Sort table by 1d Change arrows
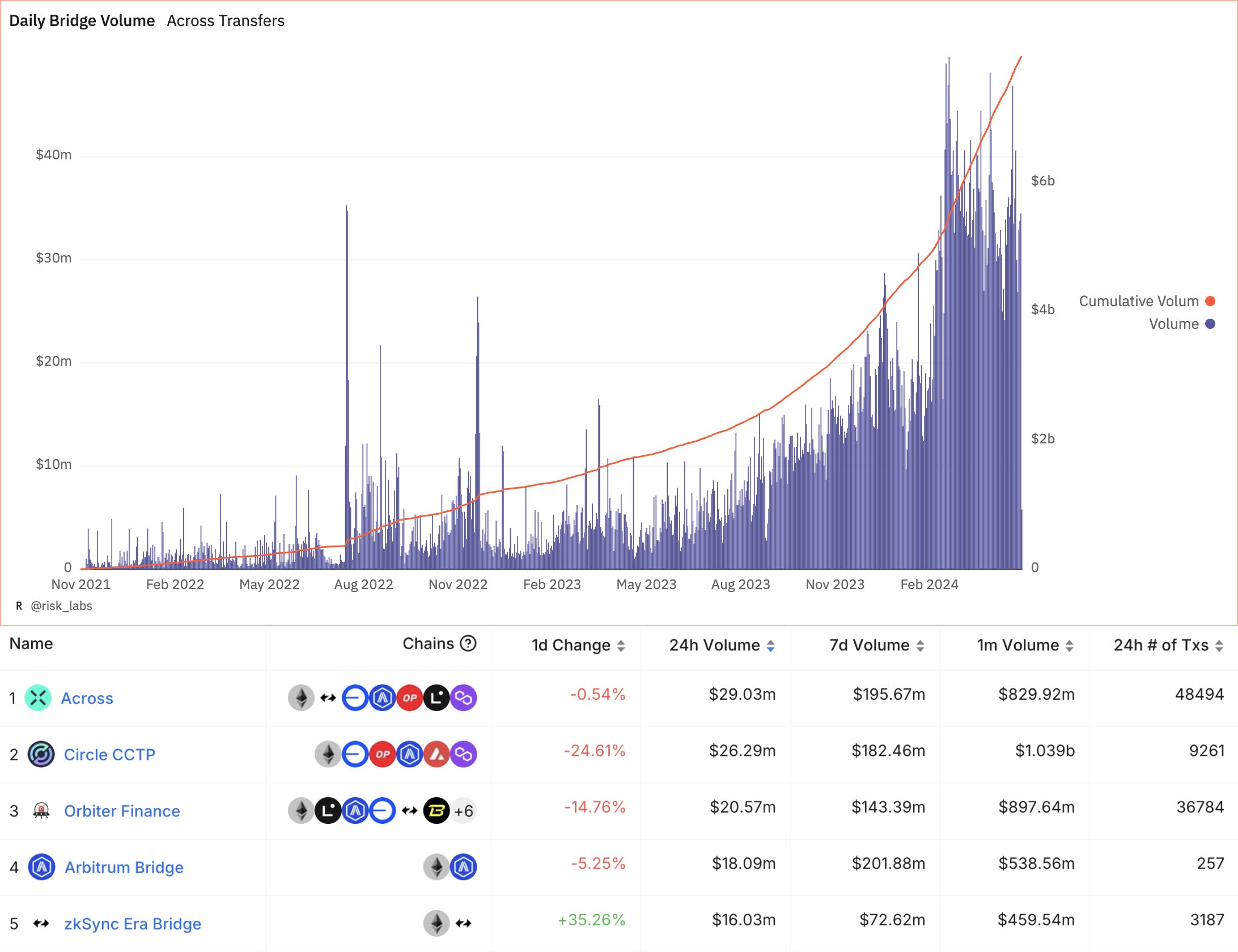 [621, 645]
